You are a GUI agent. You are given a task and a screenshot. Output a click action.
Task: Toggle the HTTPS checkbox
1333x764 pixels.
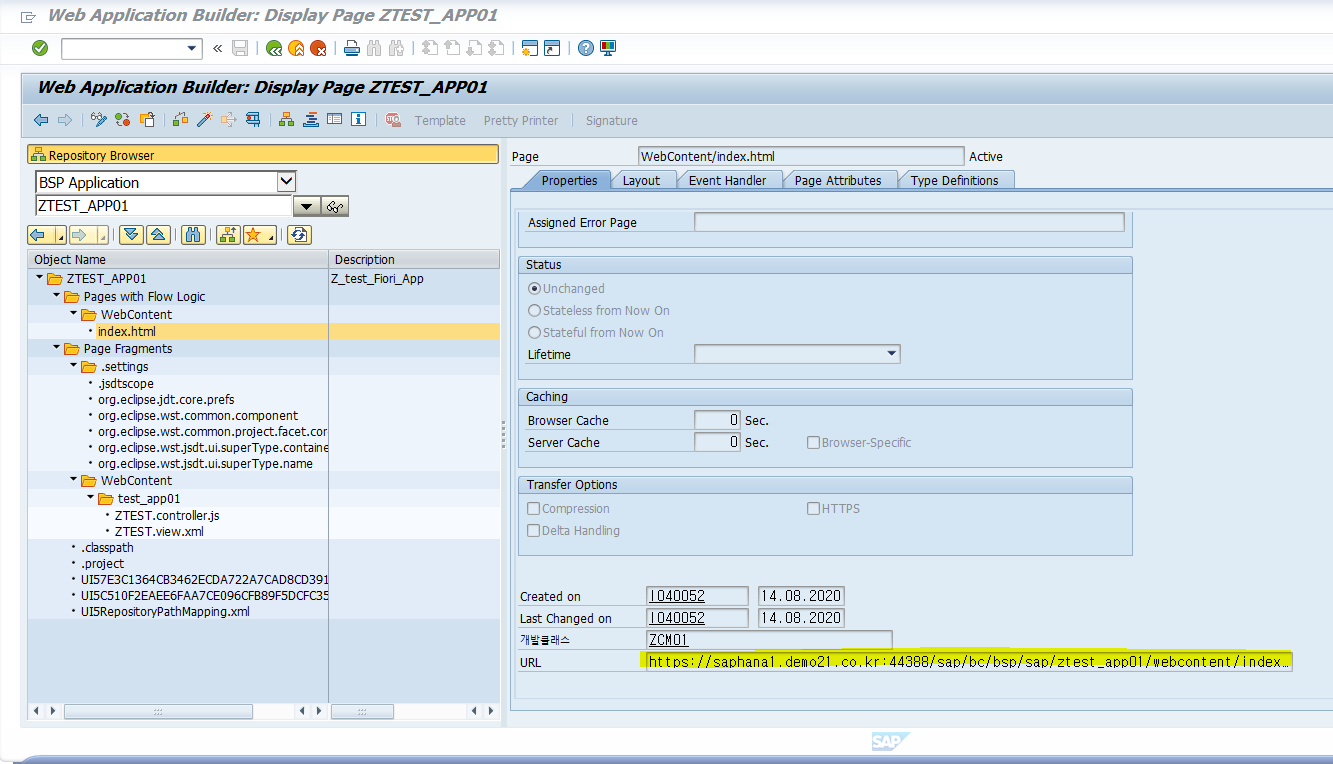[x=814, y=509]
